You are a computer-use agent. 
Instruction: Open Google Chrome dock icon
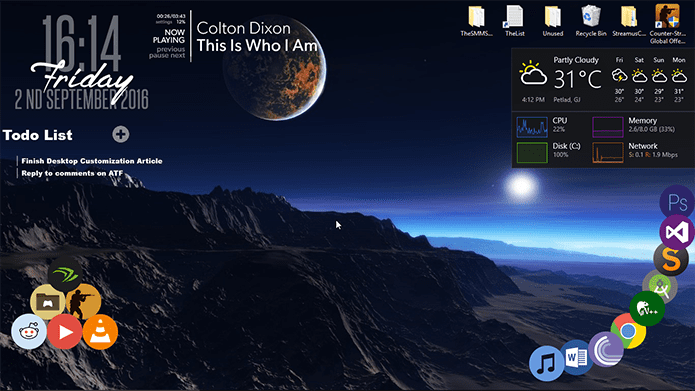[x=629, y=331]
